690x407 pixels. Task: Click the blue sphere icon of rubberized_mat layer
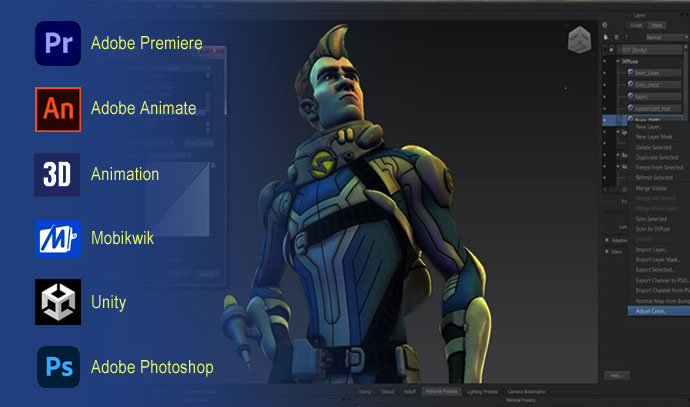pos(631,107)
